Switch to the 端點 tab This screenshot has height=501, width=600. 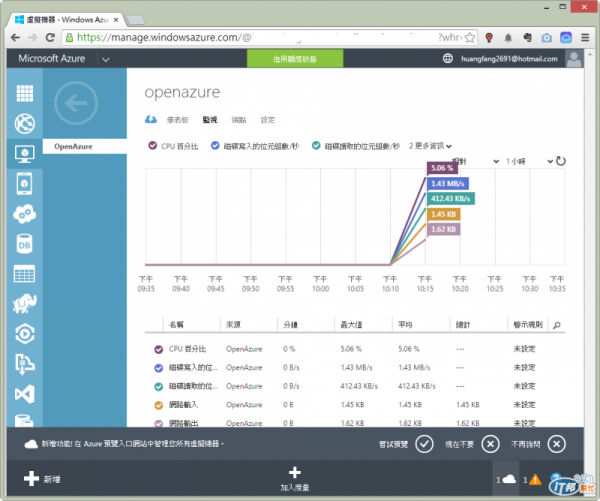point(239,120)
